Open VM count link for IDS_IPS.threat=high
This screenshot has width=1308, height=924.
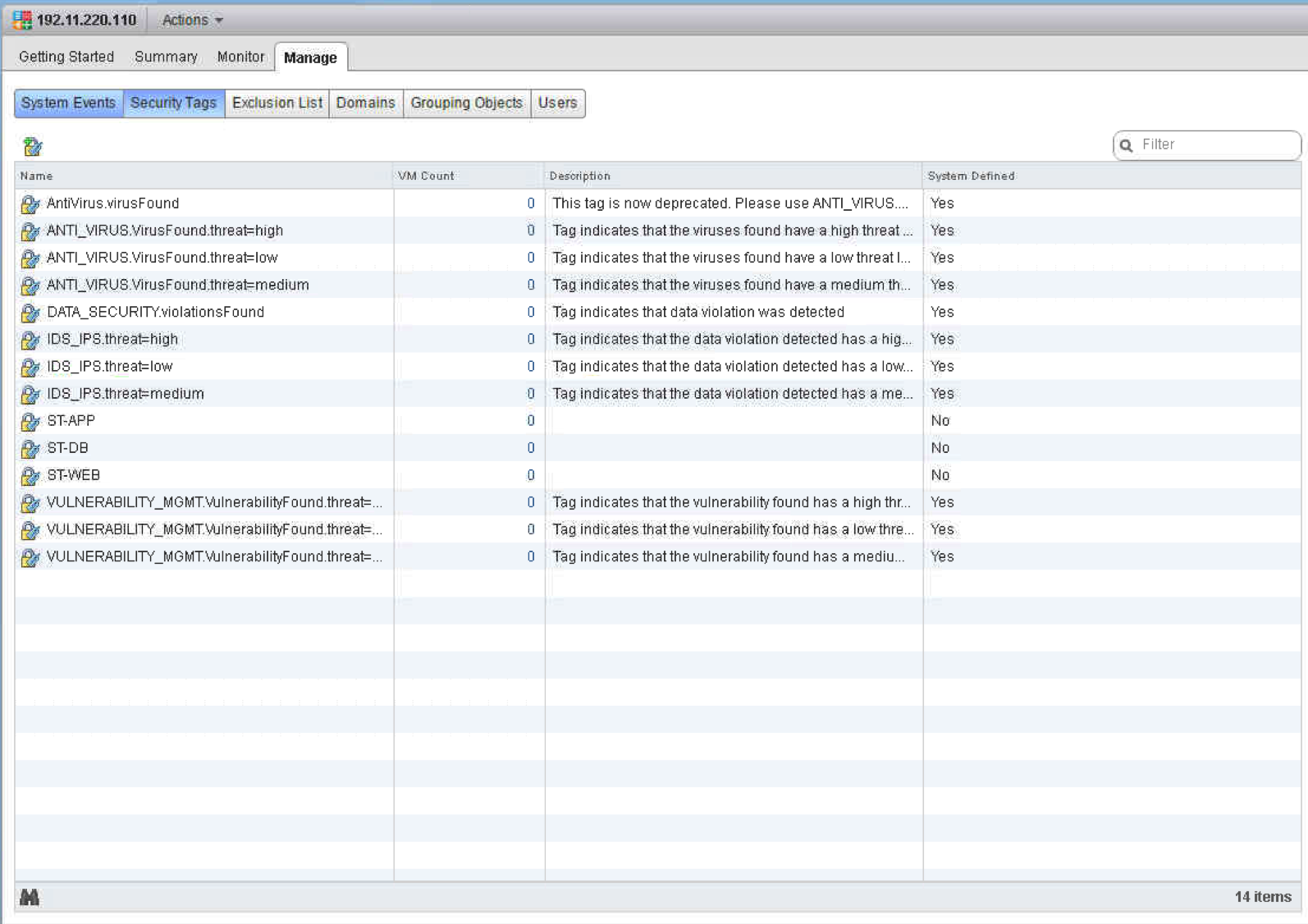click(530, 340)
